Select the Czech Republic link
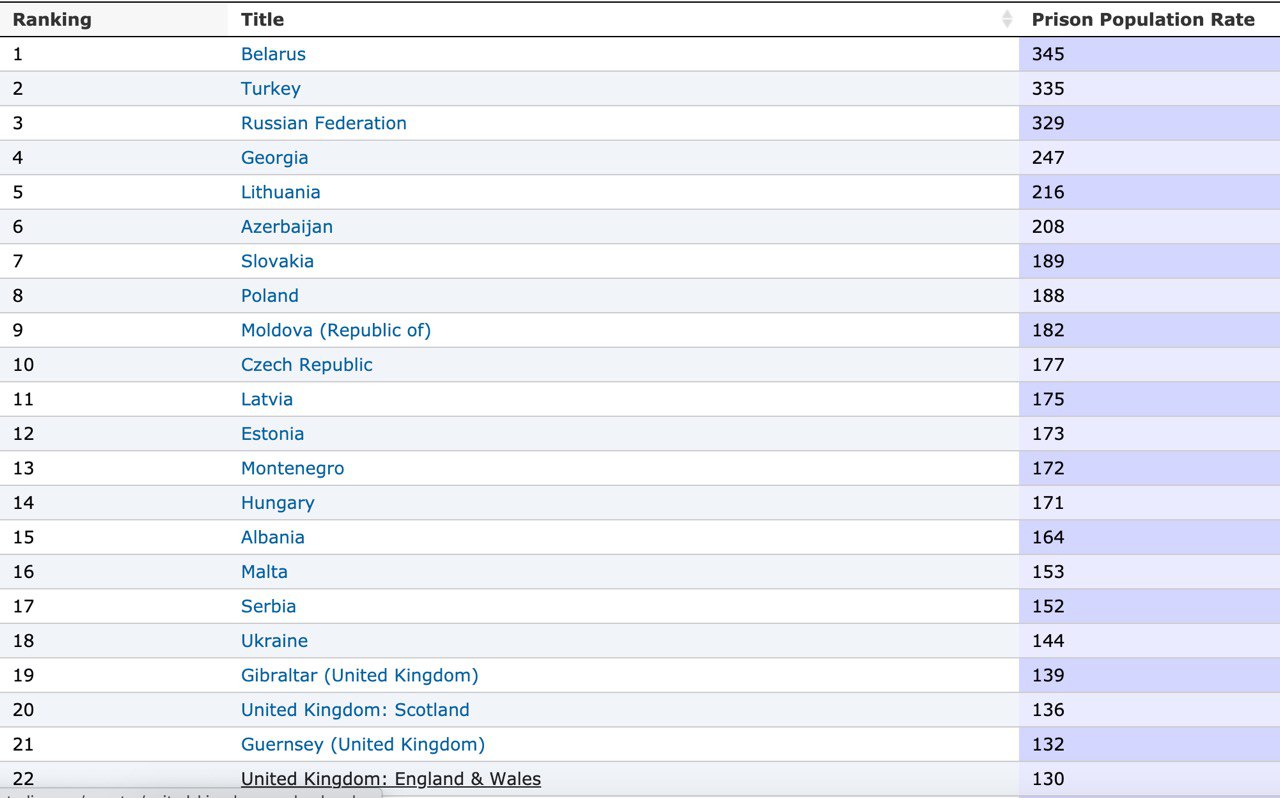This screenshot has height=798, width=1280. [x=306, y=365]
